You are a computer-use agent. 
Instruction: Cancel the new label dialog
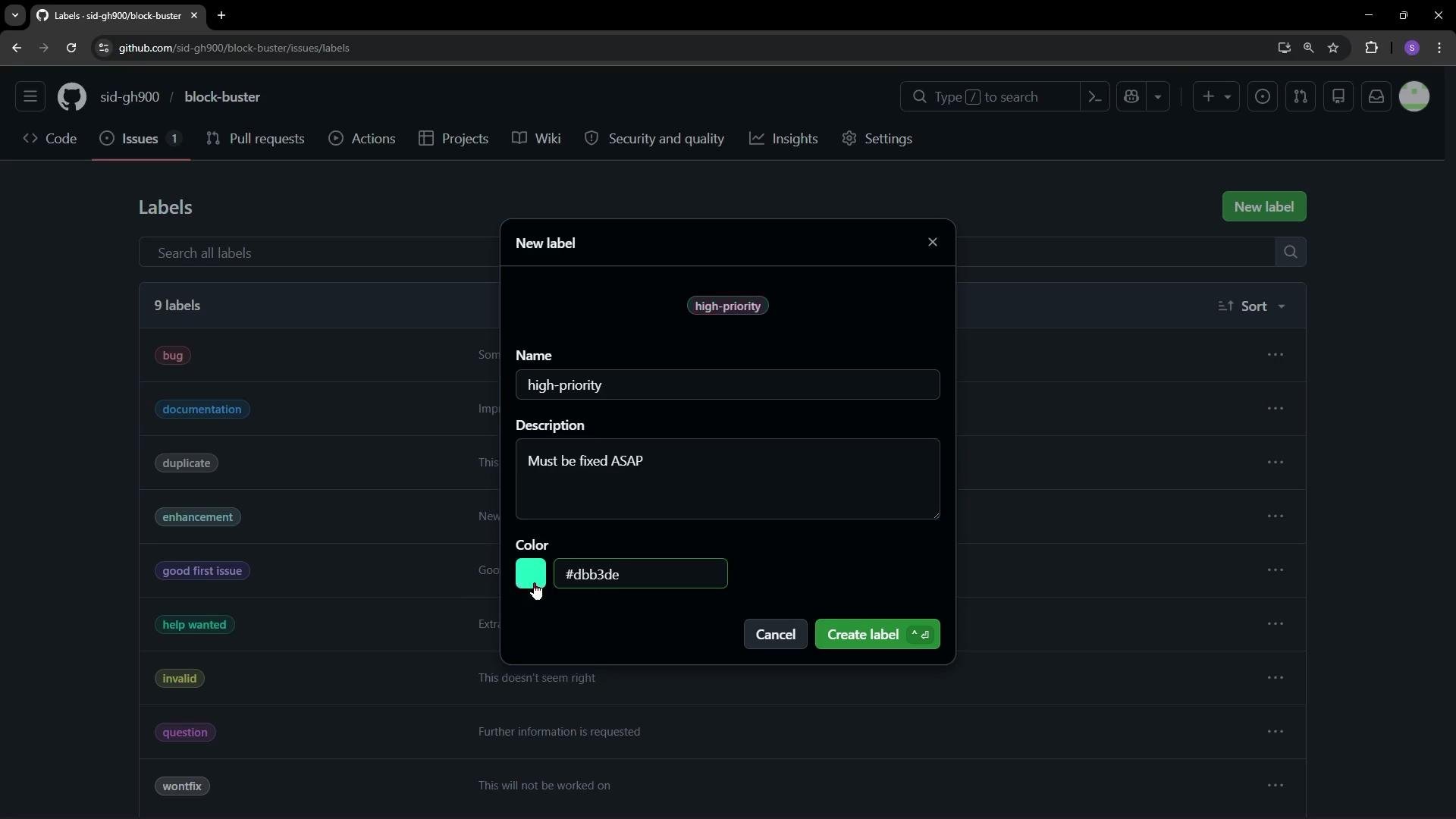point(776,635)
